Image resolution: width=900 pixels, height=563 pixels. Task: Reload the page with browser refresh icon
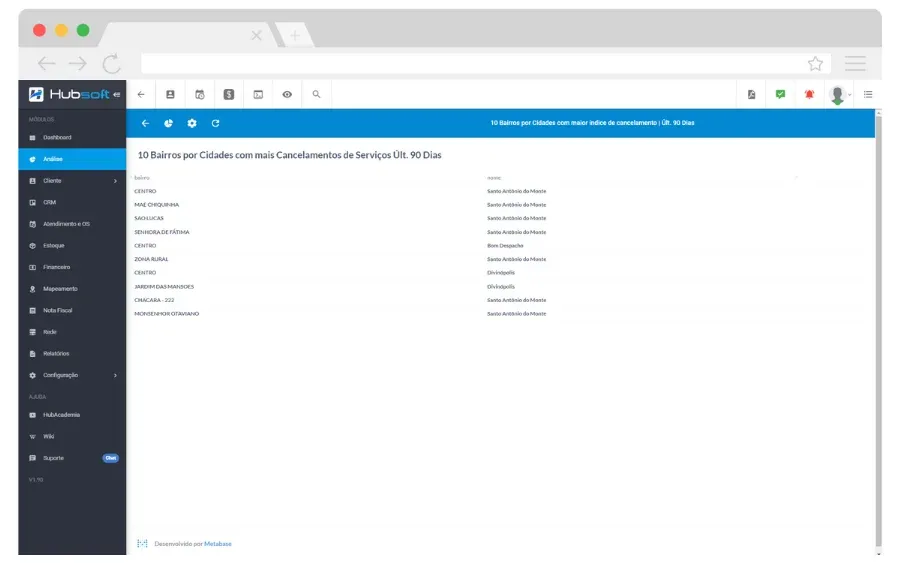coord(111,64)
